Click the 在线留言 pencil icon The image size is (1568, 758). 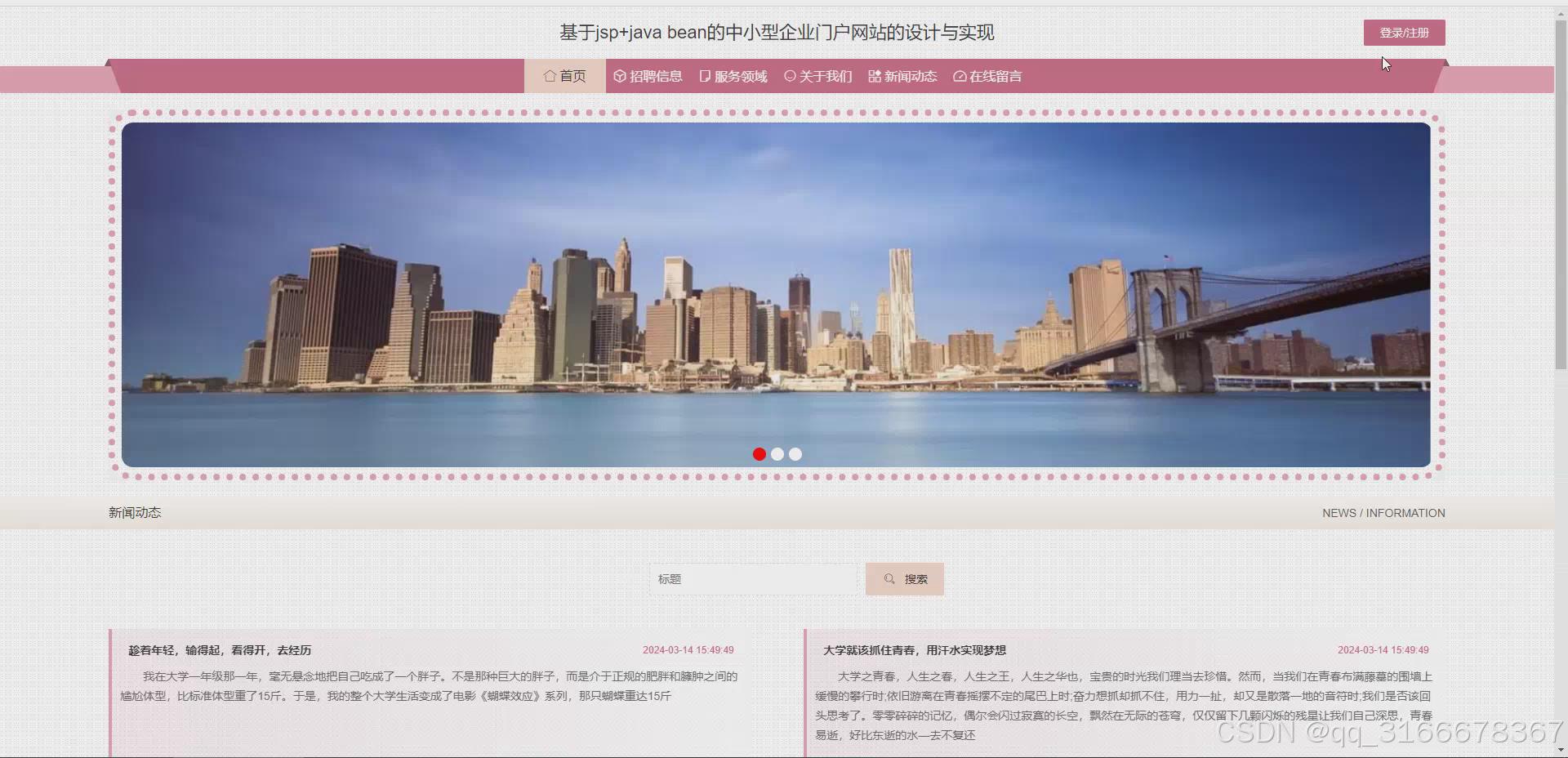960,75
